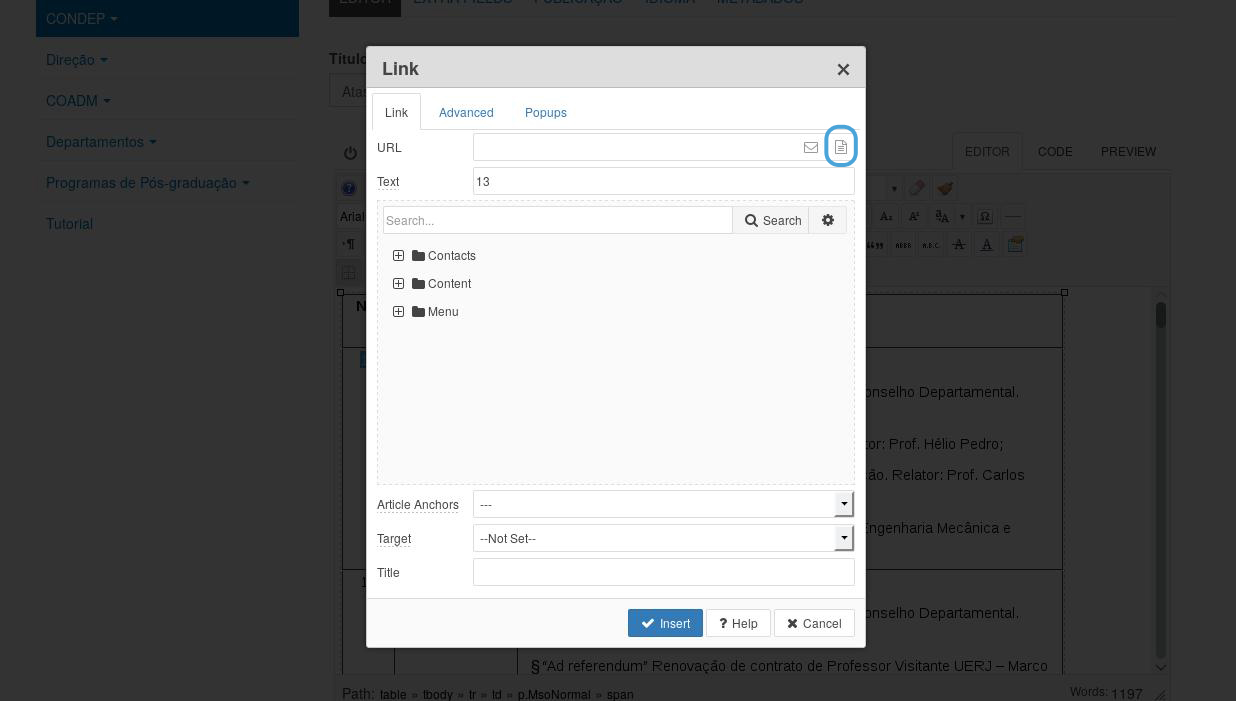The image size is (1236, 701).
Task: Click the Content folder icon
Action: point(419,284)
